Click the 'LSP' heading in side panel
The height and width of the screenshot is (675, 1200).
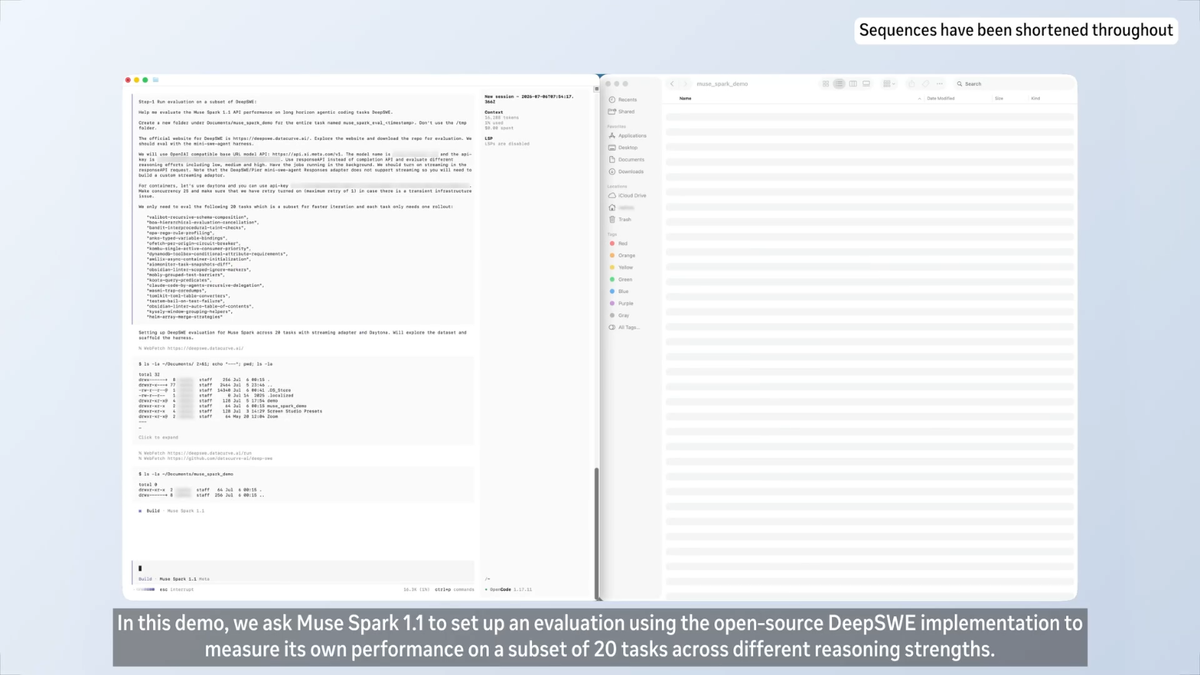click(x=488, y=139)
